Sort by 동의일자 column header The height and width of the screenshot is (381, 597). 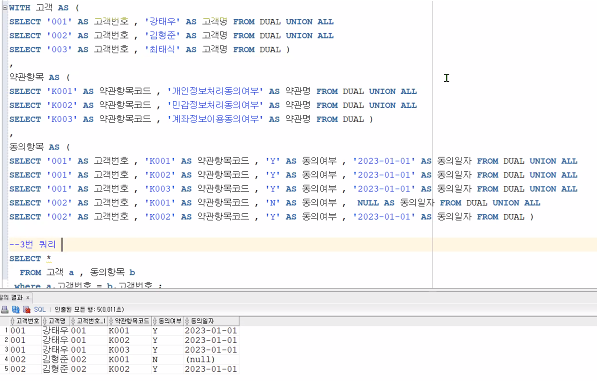pyautogui.click(x=211, y=321)
